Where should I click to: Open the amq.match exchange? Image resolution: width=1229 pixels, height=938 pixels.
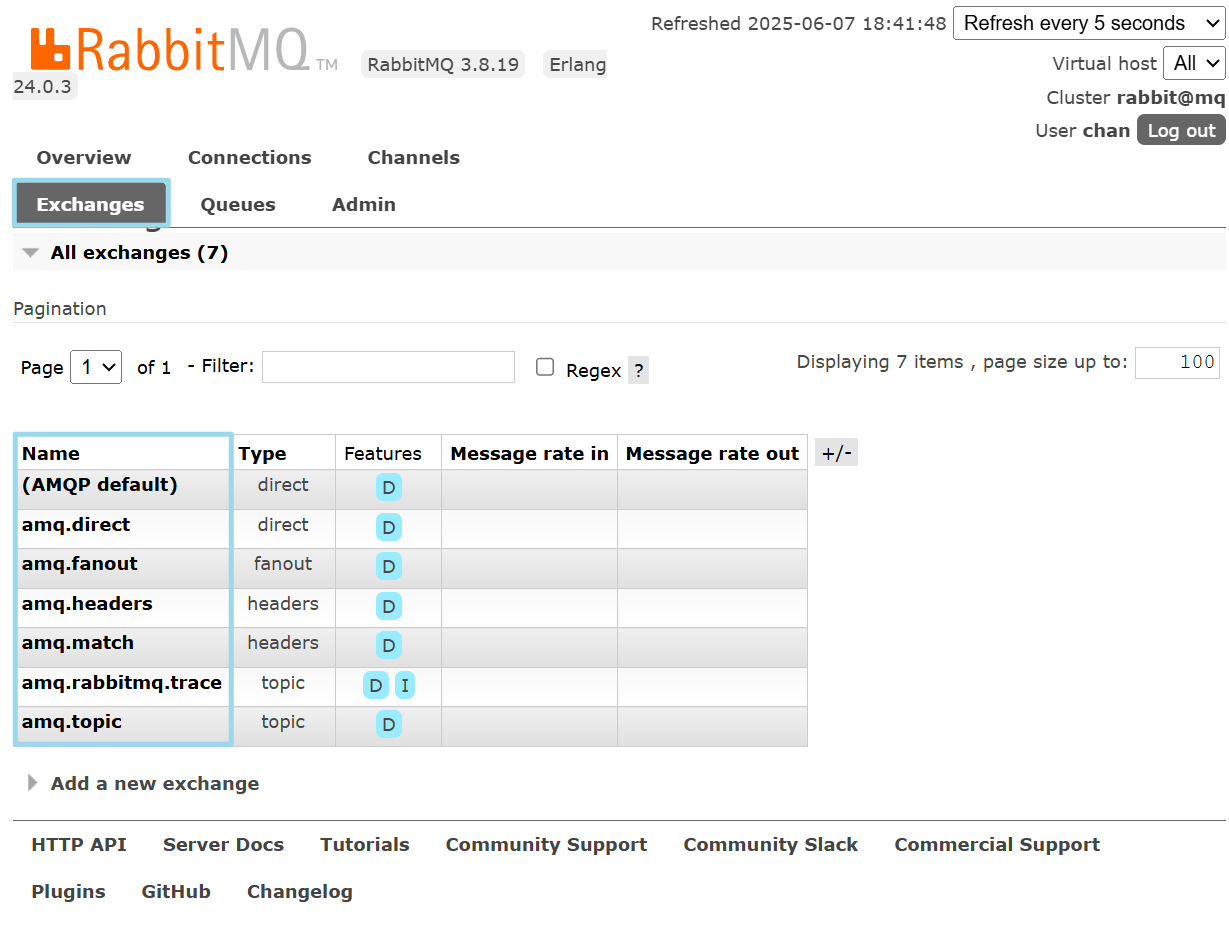[78, 643]
